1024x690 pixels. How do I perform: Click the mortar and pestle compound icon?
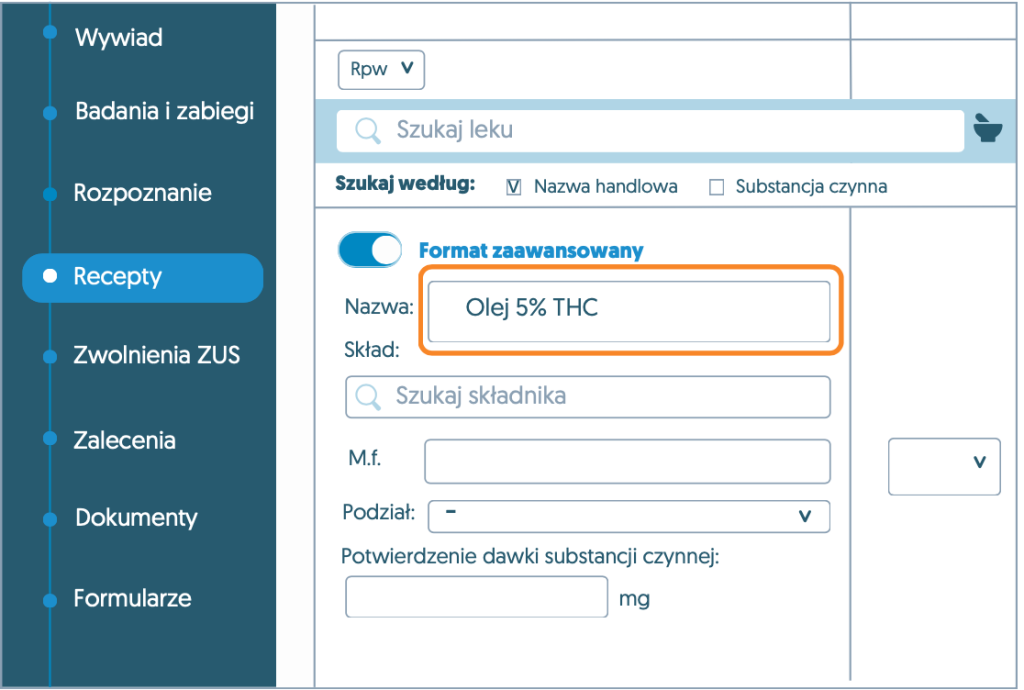(x=988, y=128)
